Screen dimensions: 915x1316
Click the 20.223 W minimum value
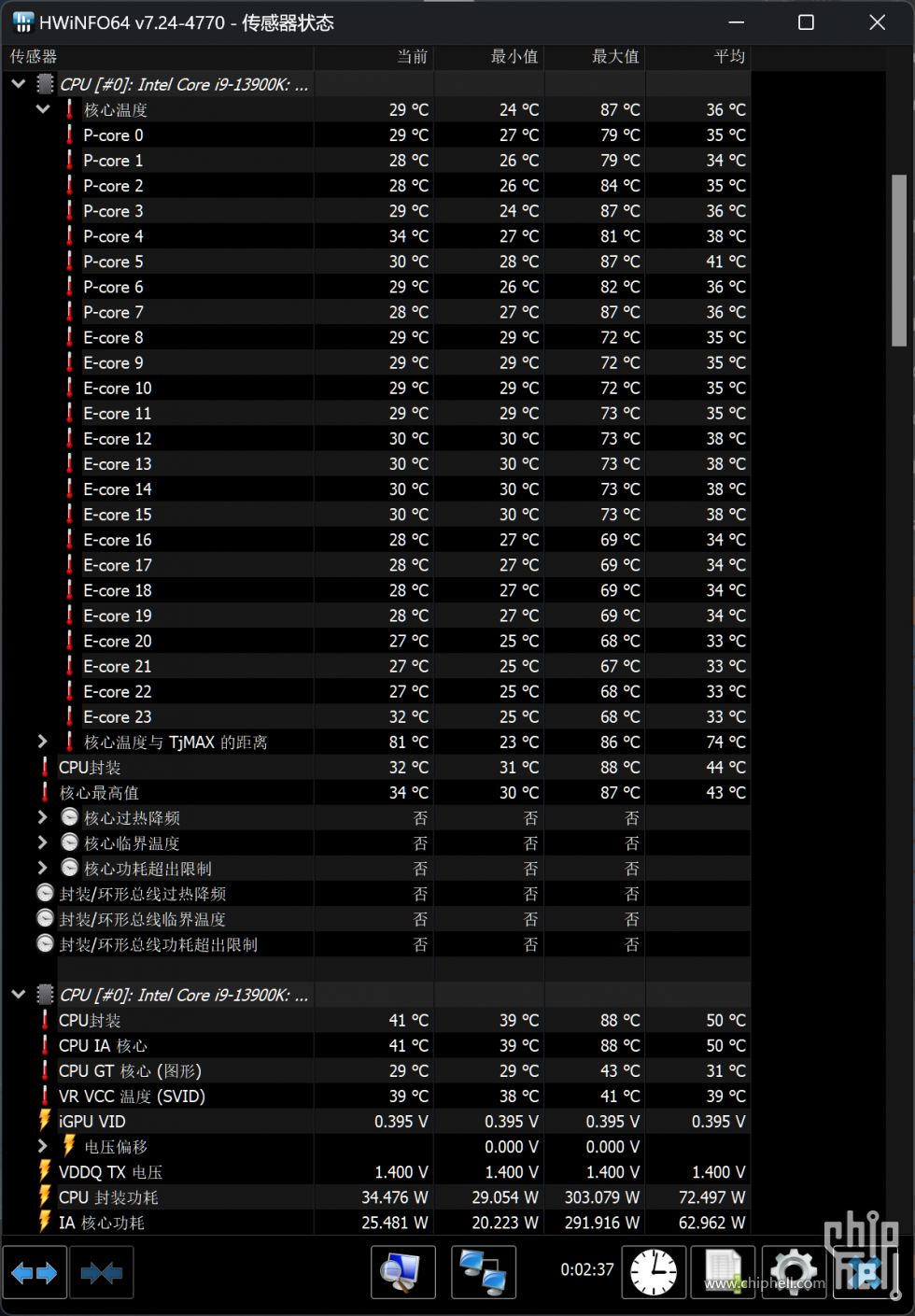pos(505,1222)
